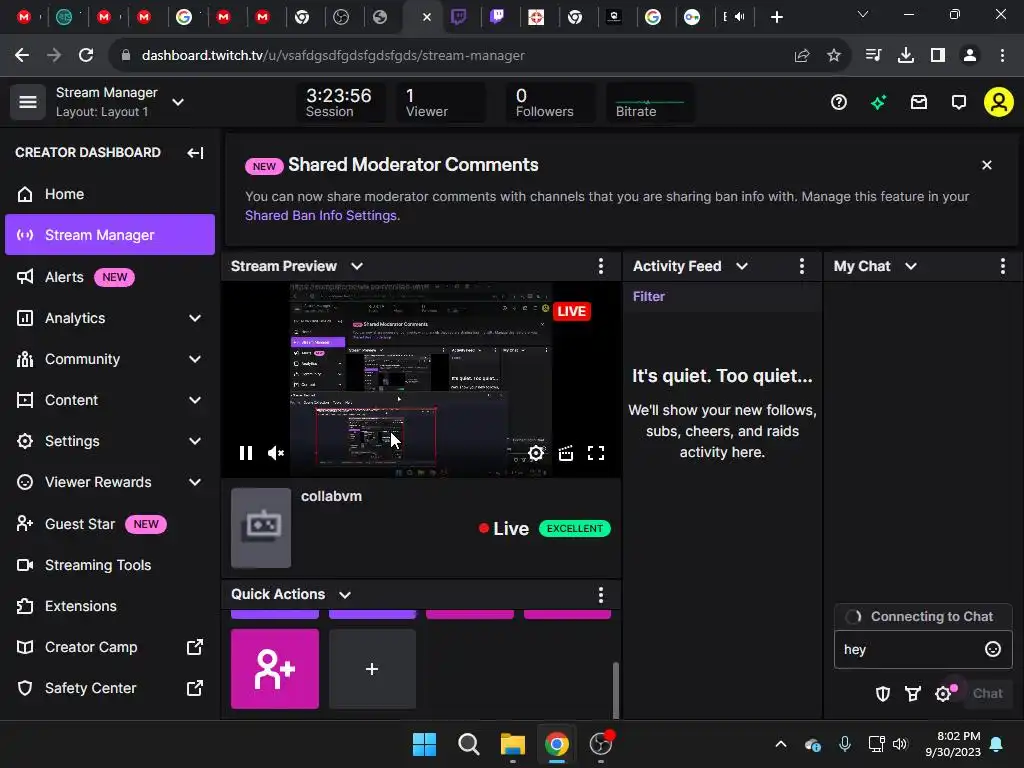
Task: Open the Shared Ban Info Settings link
Action: pyautogui.click(x=321, y=216)
